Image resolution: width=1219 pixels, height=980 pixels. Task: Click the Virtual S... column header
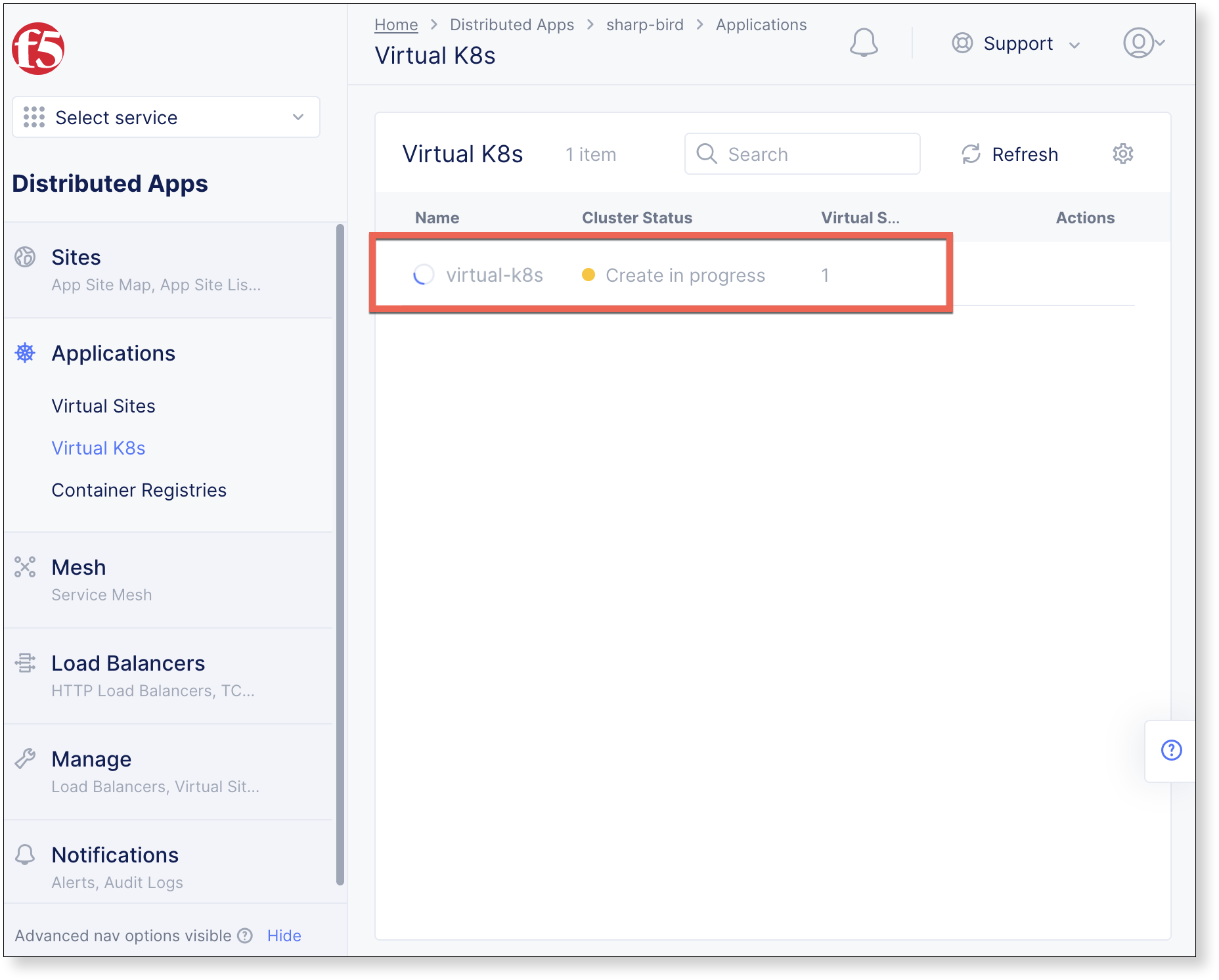point(860,218)
